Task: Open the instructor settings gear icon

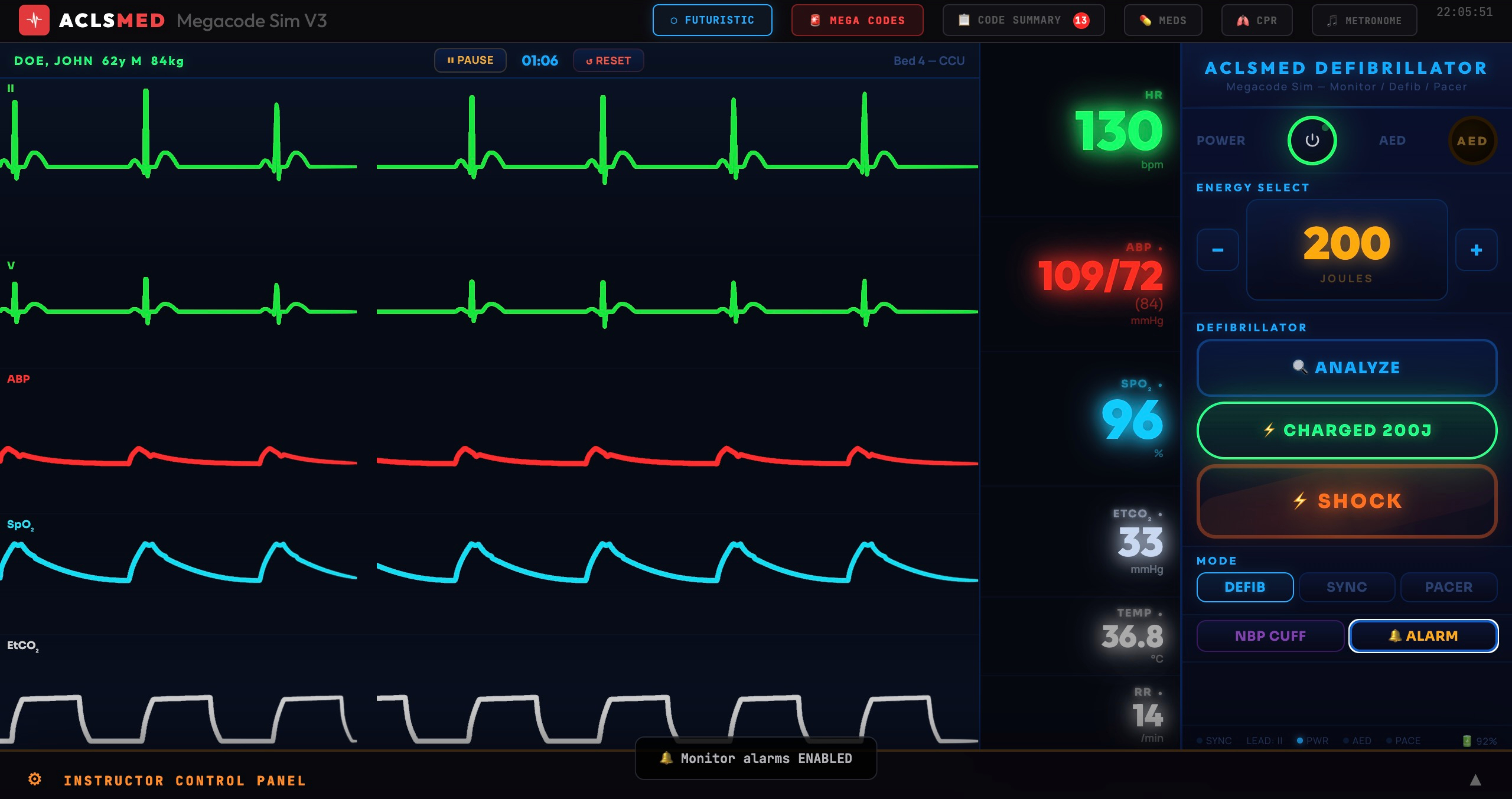Action: [36, 780]
